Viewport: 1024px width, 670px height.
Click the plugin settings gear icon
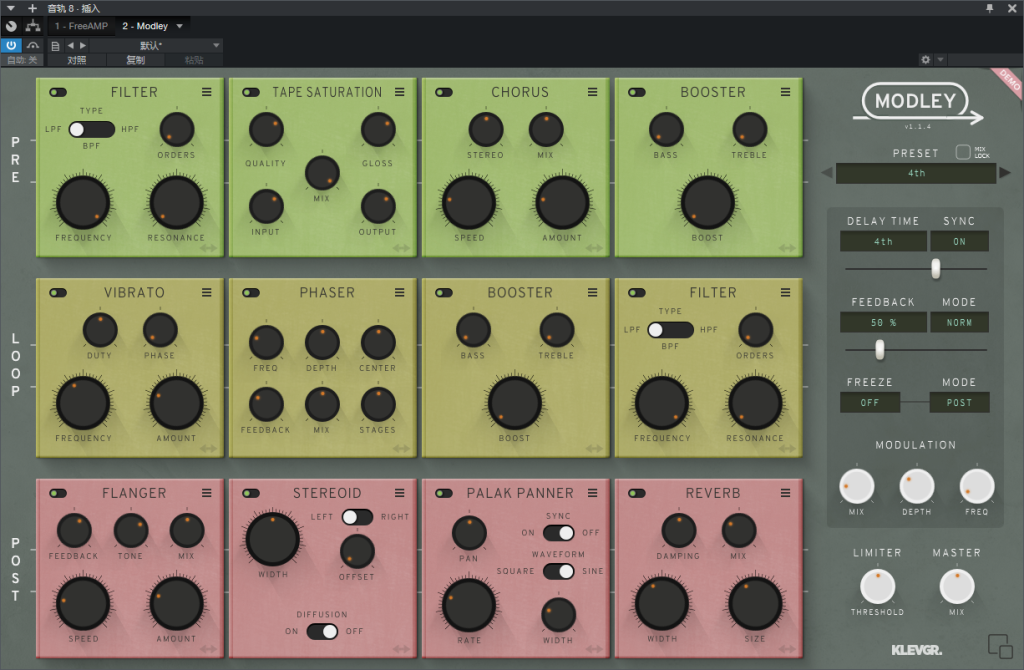tap(925, 59)
